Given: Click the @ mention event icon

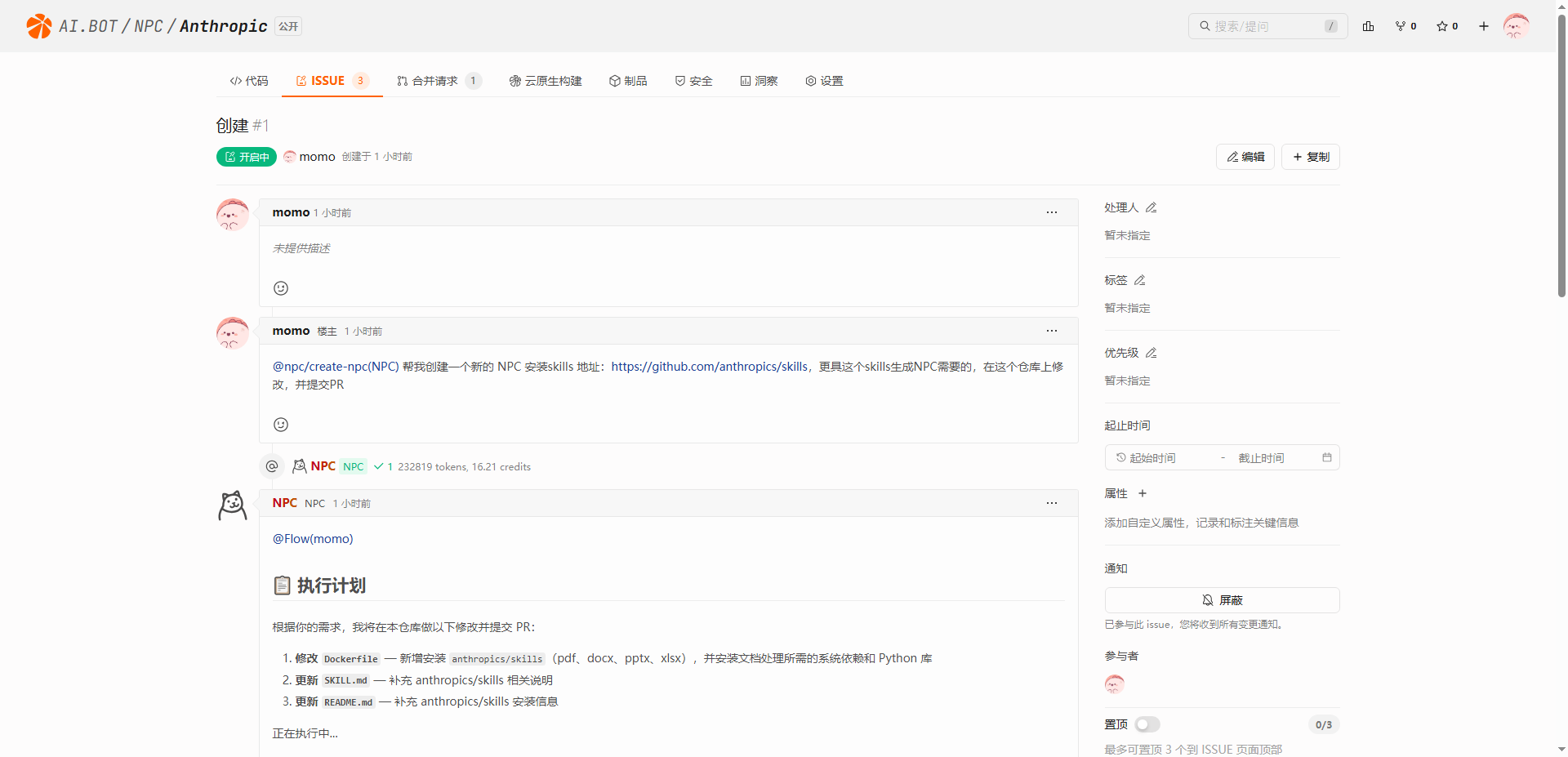Looking at the screenshot, I should (272, 466).
